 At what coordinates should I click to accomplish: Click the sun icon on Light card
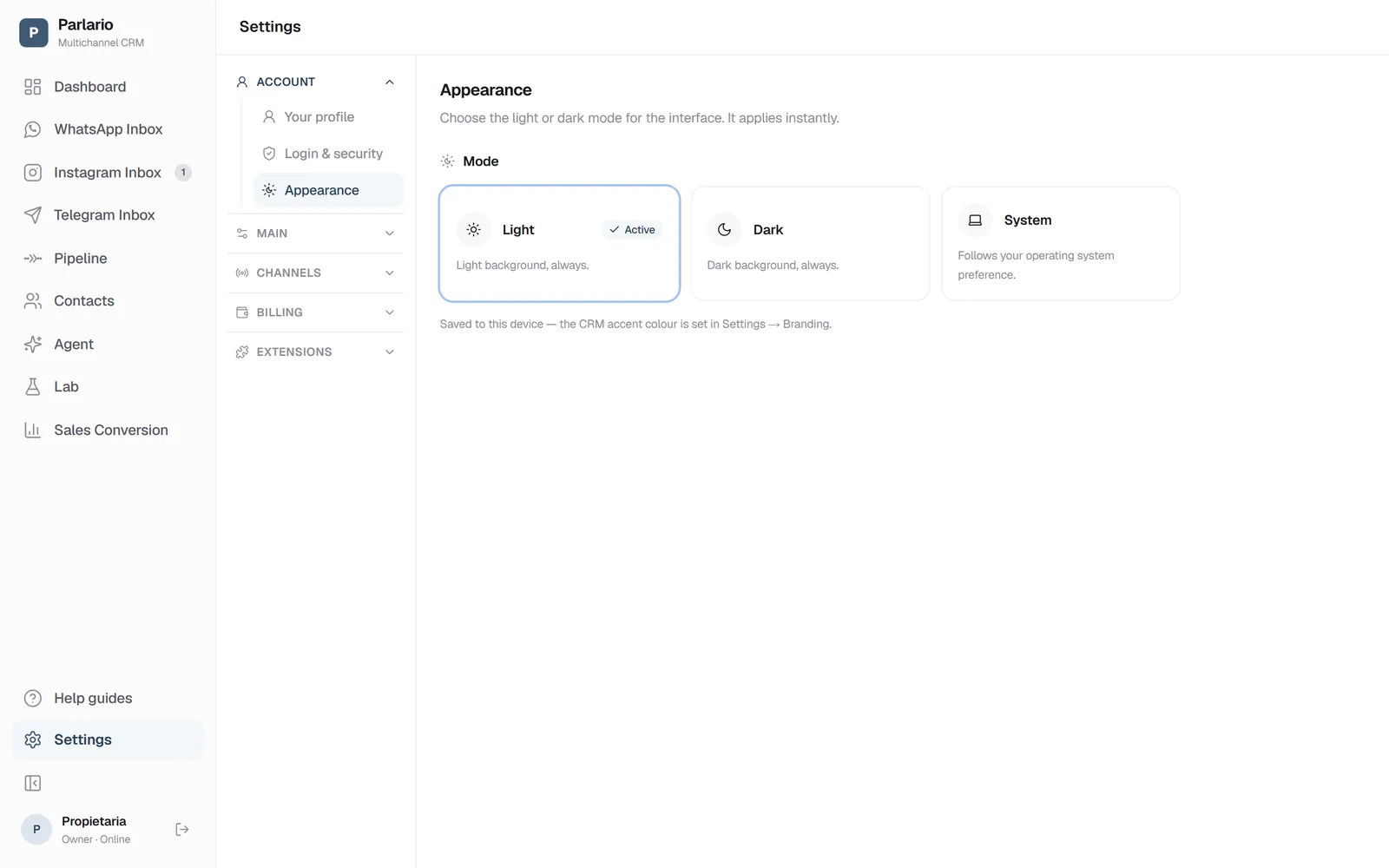tap(473, 230)
